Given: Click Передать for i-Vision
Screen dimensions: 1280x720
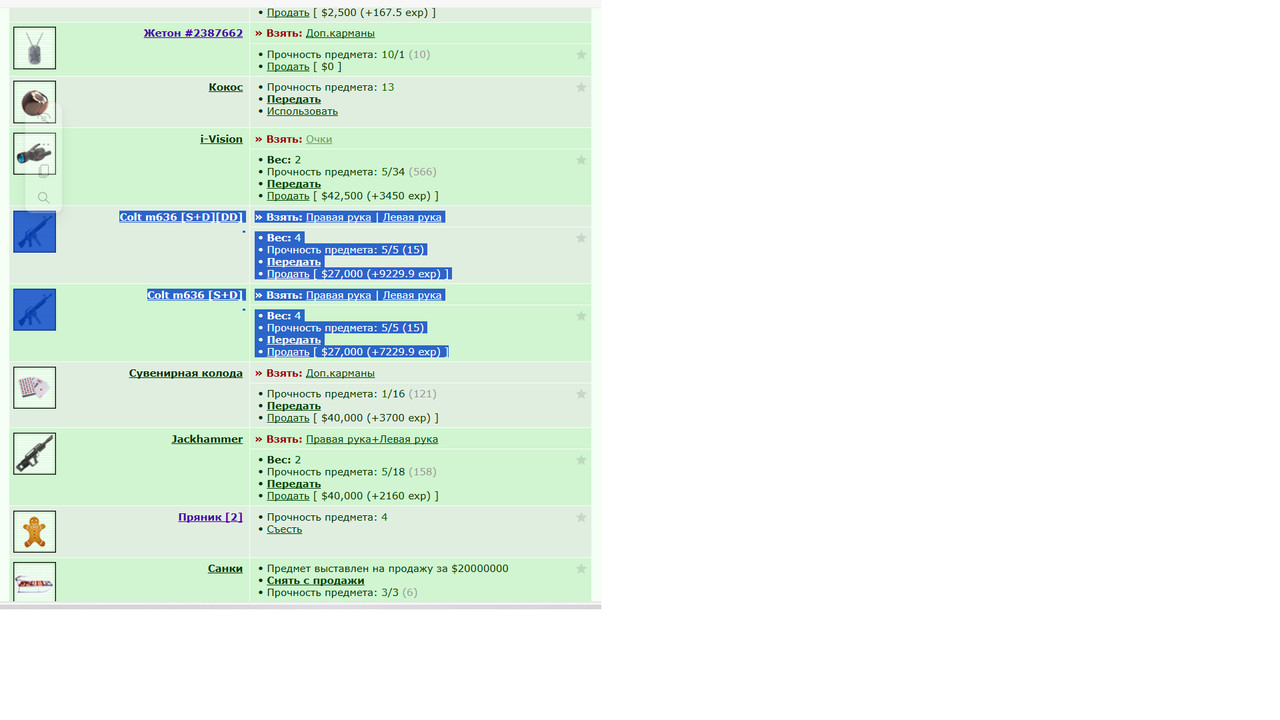Looking at the screenshot, I should [x=294, y=184].
